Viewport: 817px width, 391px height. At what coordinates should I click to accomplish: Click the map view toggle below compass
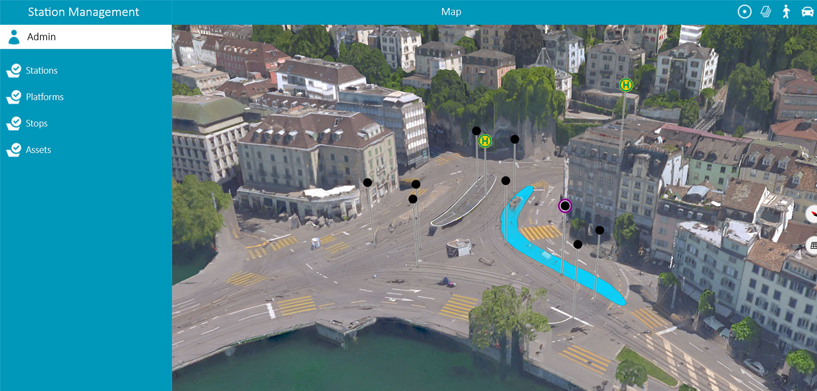click(812, 245)
